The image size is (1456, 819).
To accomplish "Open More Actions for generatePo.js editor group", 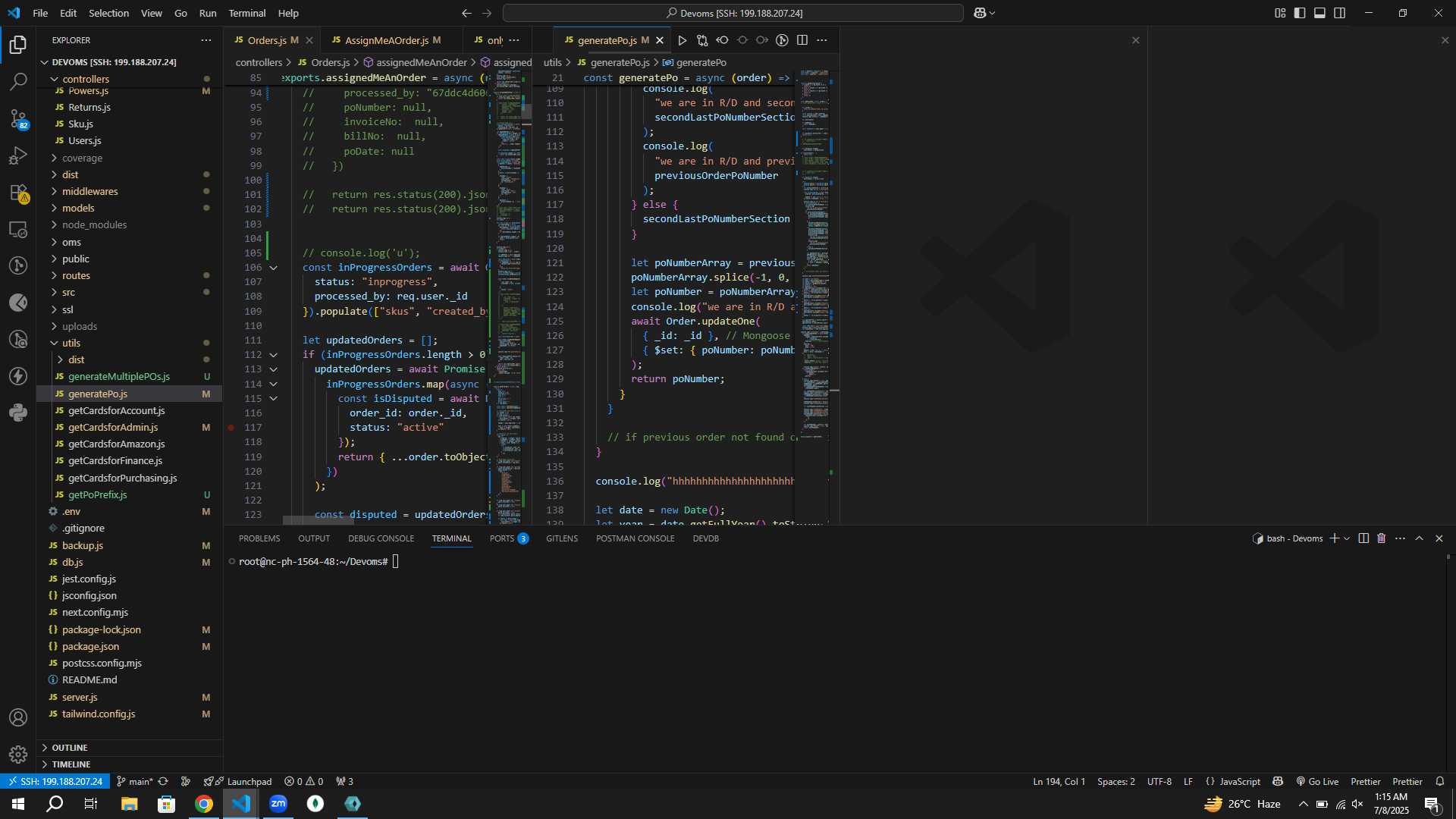I will coord(822,40).
